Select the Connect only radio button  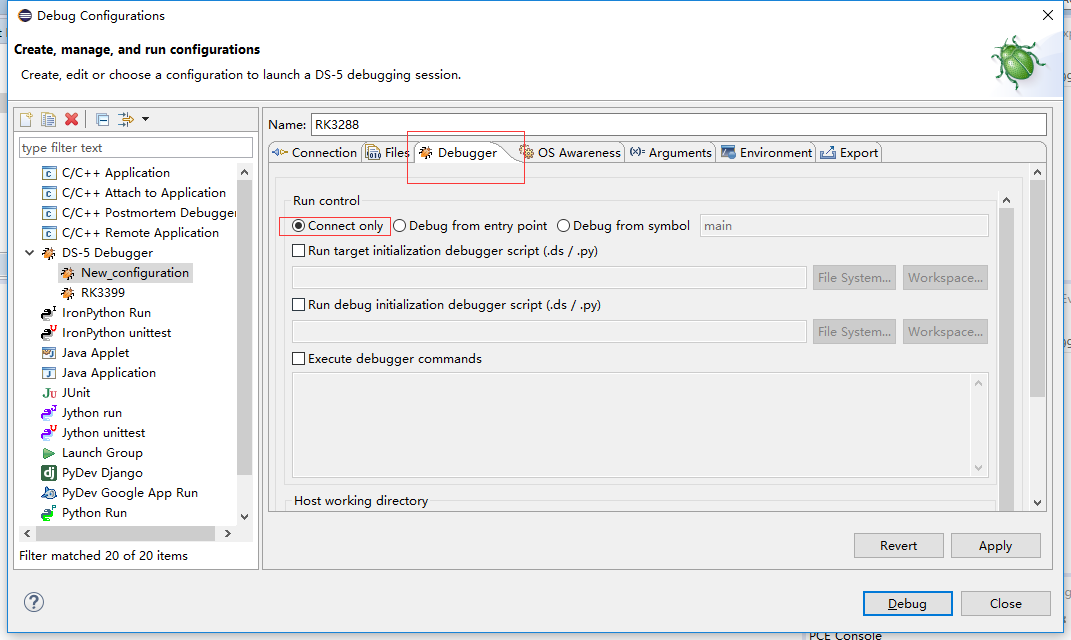[298, 225]
